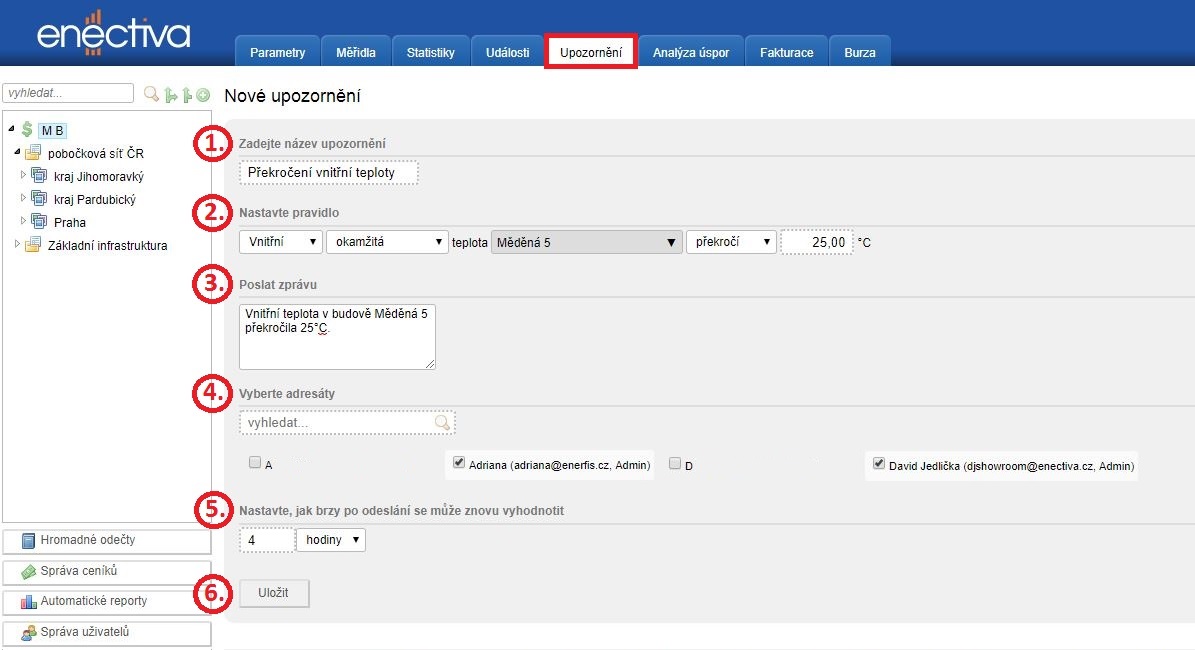The height and width of the screenshot is (650, 1195).
Task: Click magnifier icon in recipients search field
Action: click(442, 423)
